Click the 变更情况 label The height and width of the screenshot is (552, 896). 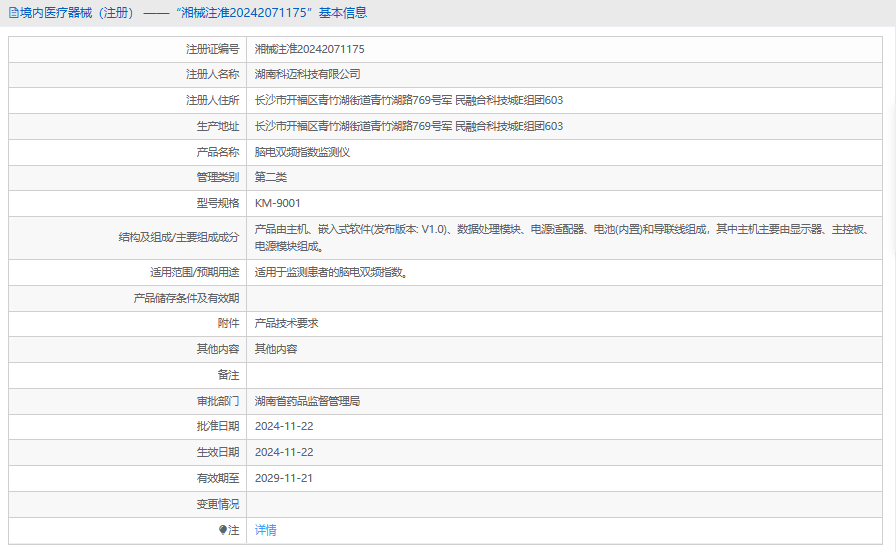(218, 505)
